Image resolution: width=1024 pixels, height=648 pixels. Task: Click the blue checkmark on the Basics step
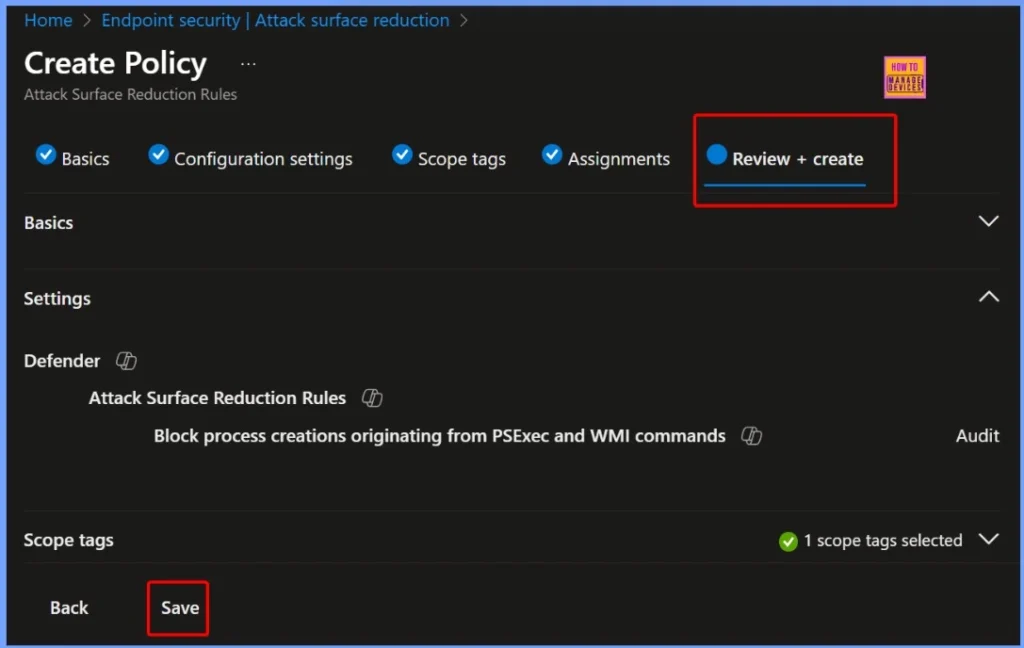point(45,155)
